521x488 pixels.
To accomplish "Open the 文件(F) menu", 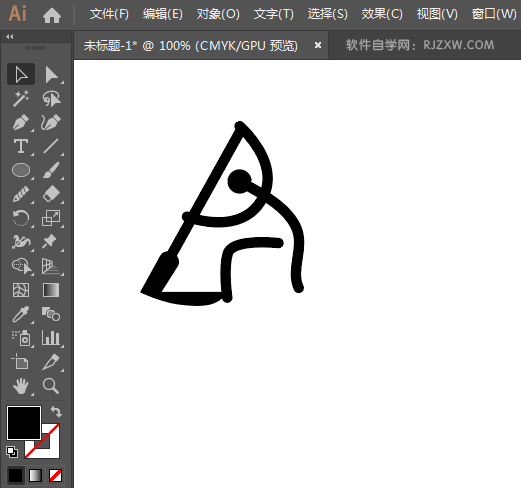I will coord(109,14).
